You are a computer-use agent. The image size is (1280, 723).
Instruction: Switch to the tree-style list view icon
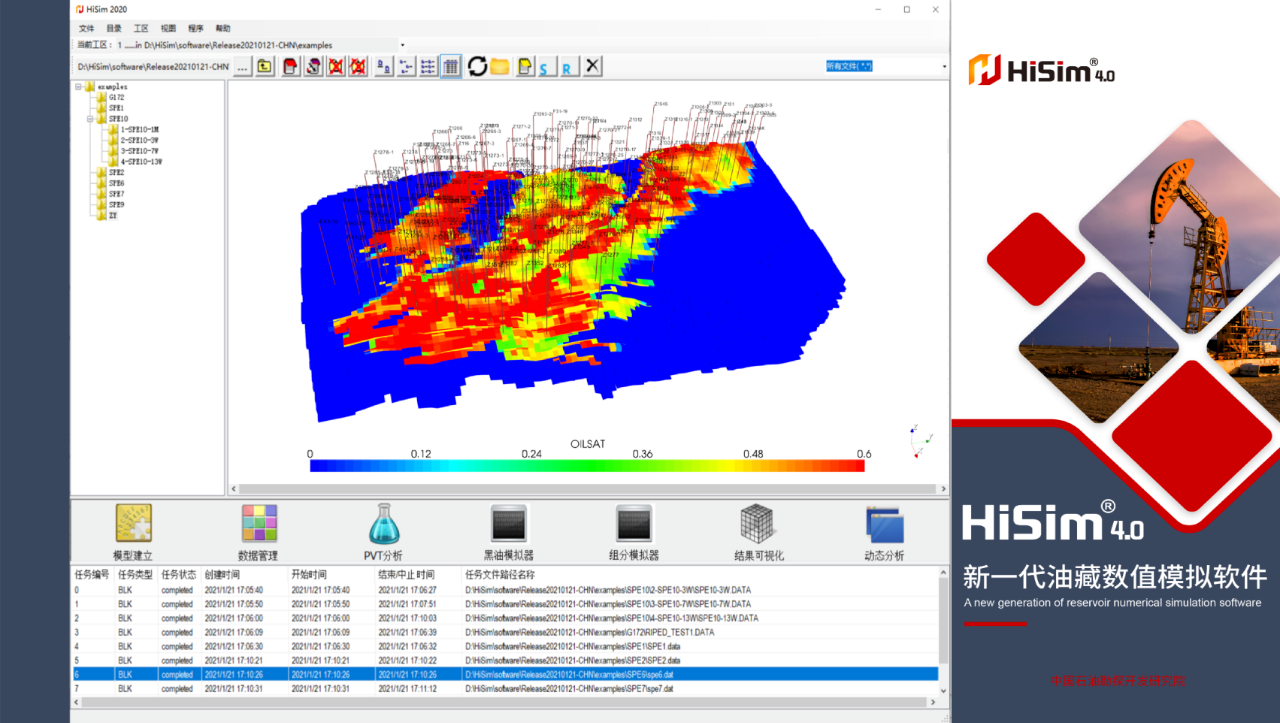407,66
